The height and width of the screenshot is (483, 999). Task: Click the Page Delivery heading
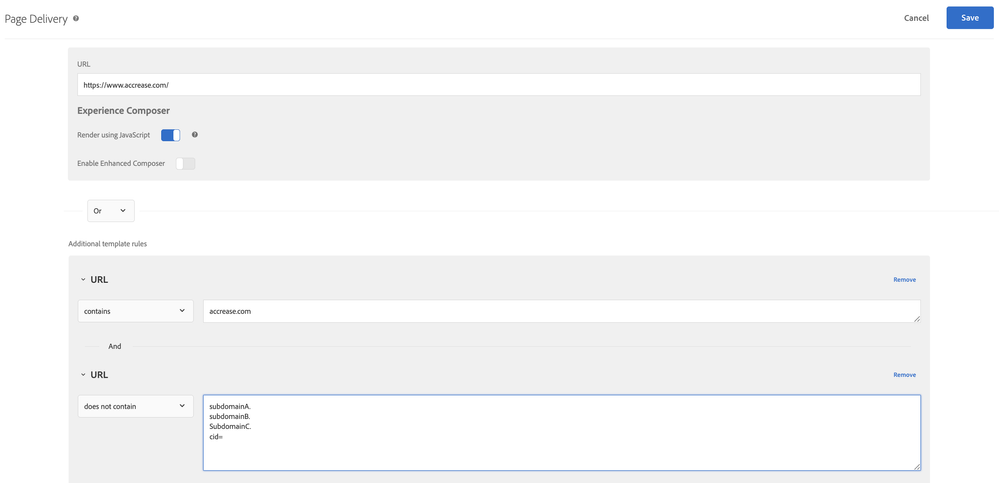click(x=36, y=18)
